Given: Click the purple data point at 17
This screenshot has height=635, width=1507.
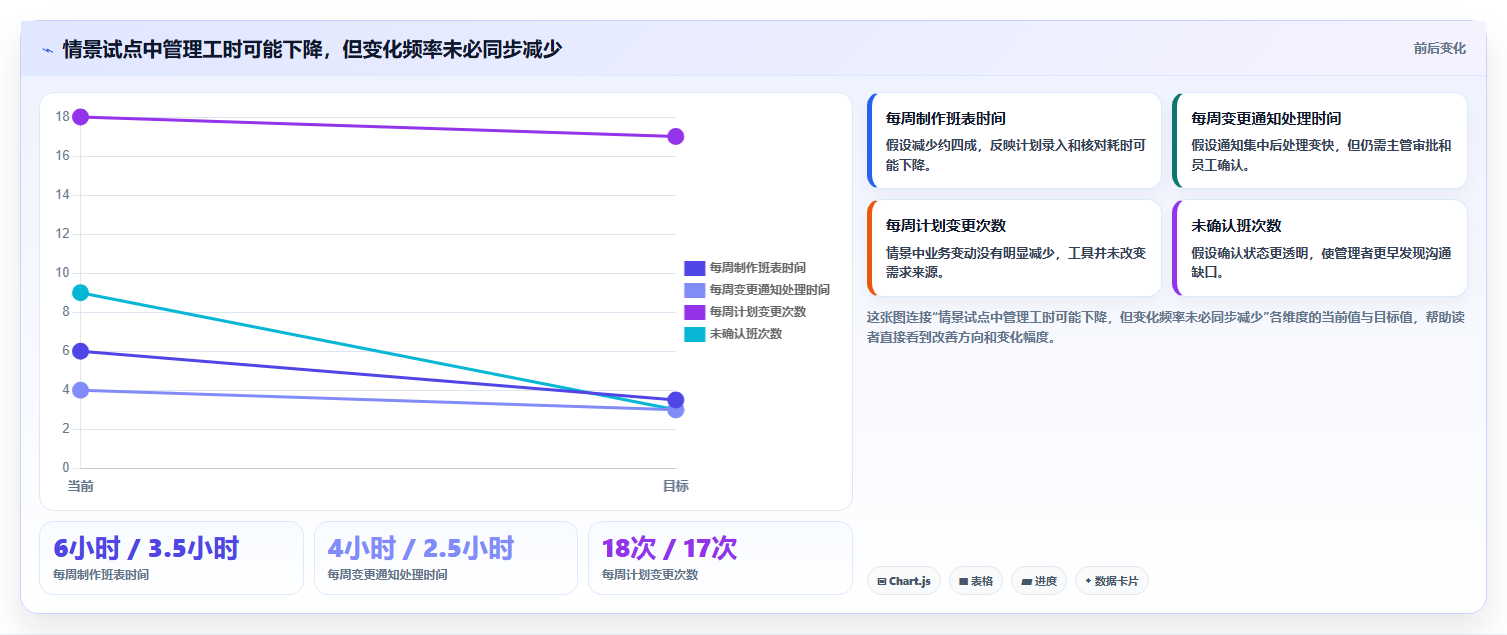Looking at the screenshot, I should (x=676, y=136).
